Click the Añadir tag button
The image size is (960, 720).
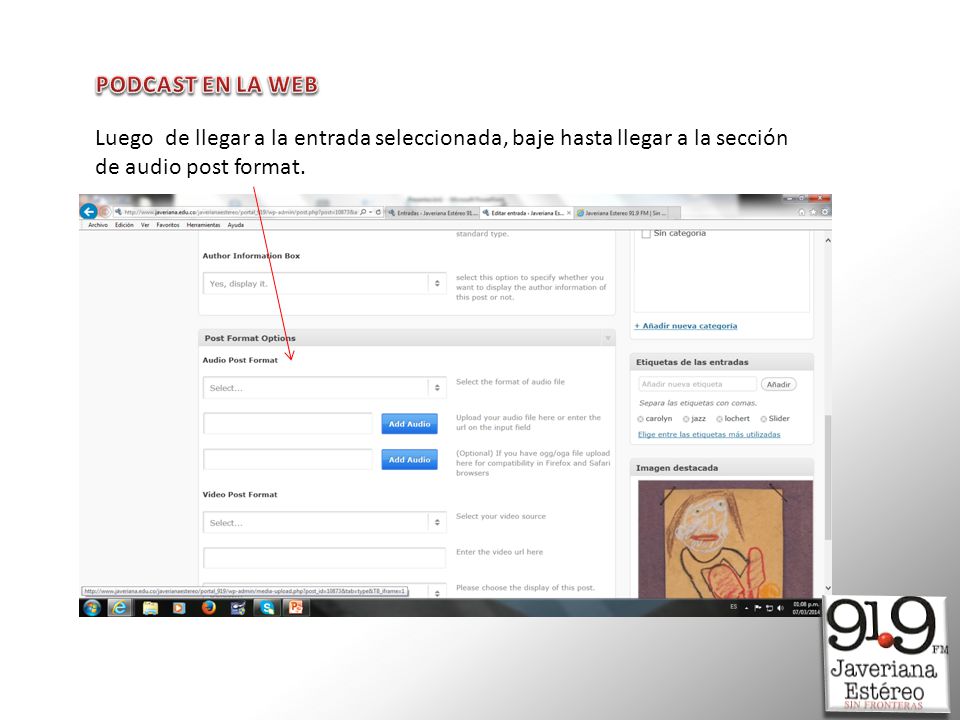778,384
